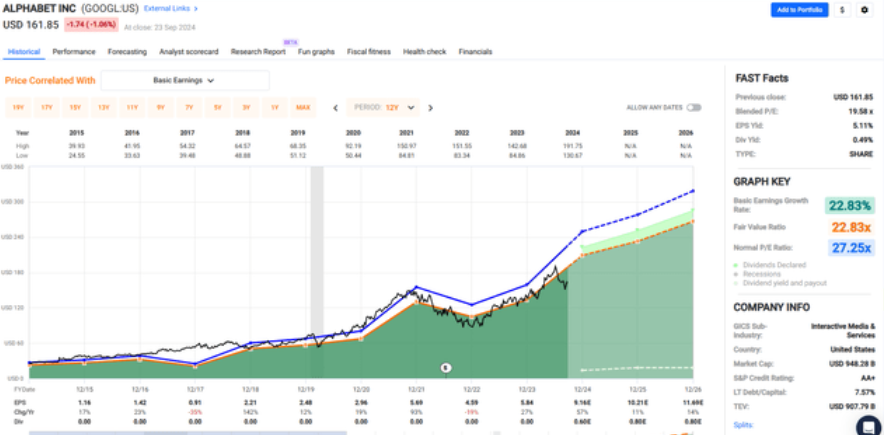Go to previous period with left arrow
This screenshot has height=435, width=884.
[335, 108]
